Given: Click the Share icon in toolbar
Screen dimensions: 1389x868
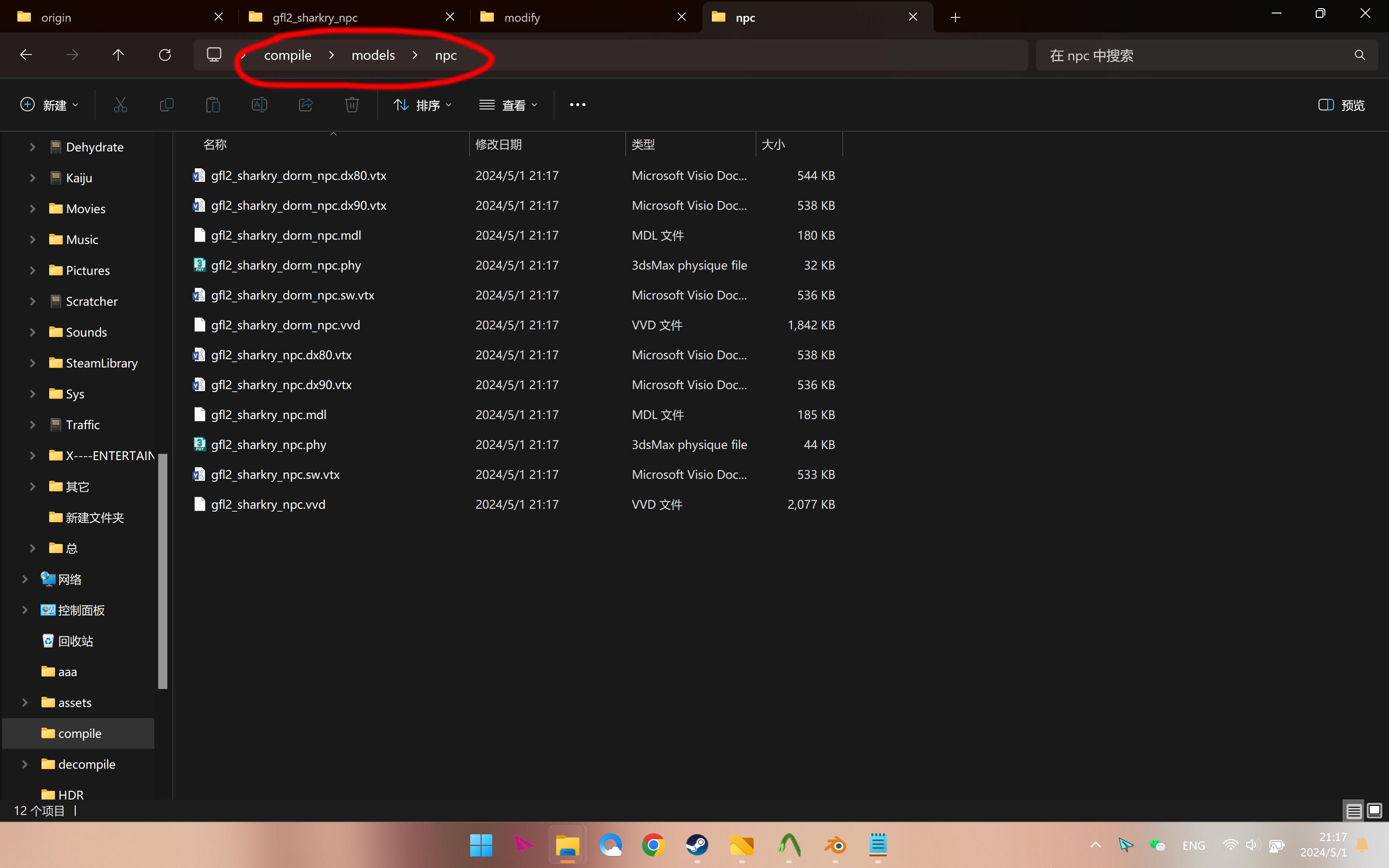Looking at the screenshot, I should click(x=306, y=105).
